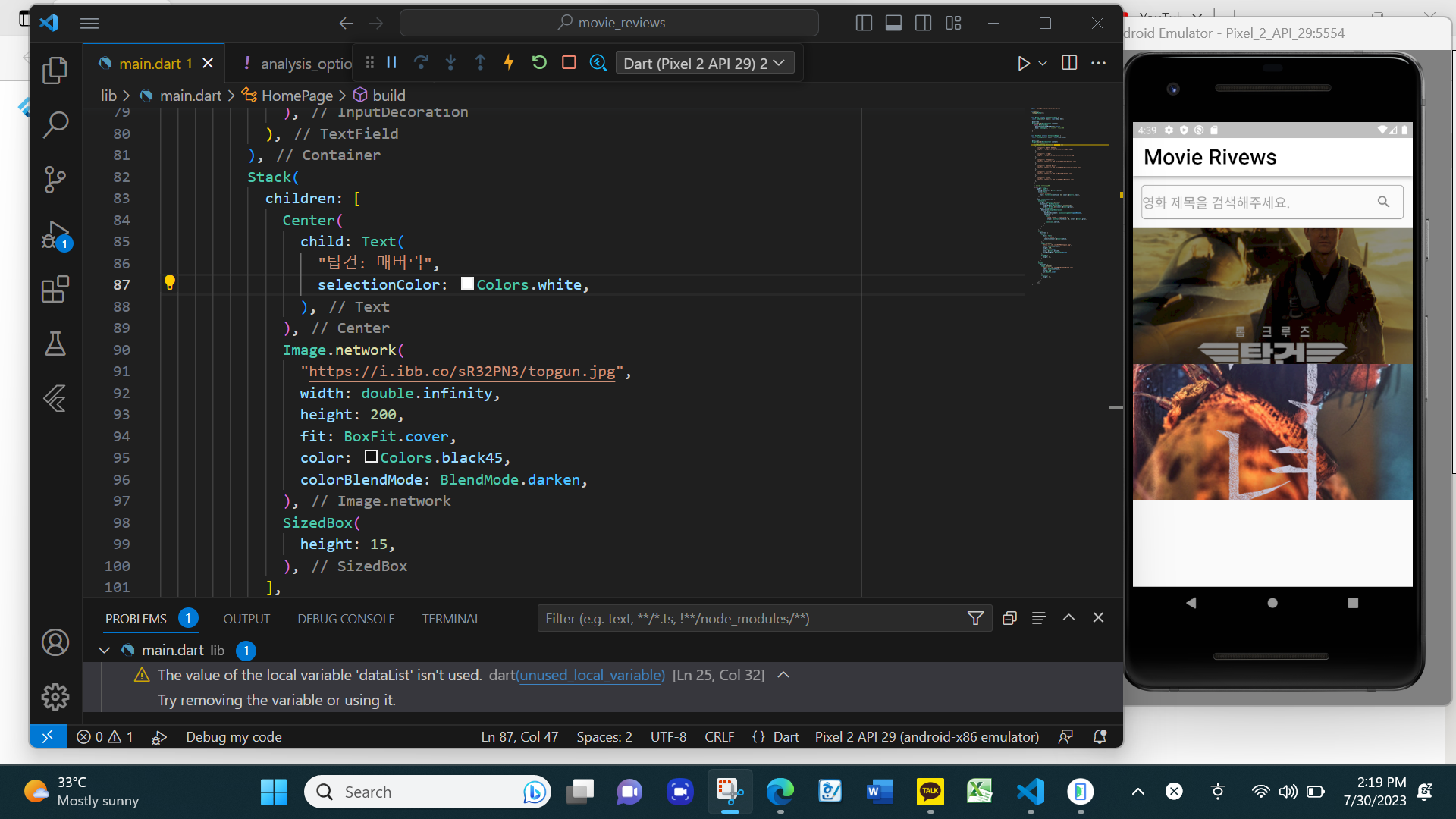Focus the problems filter input field
1456x819 pixels.
point(751,619)
